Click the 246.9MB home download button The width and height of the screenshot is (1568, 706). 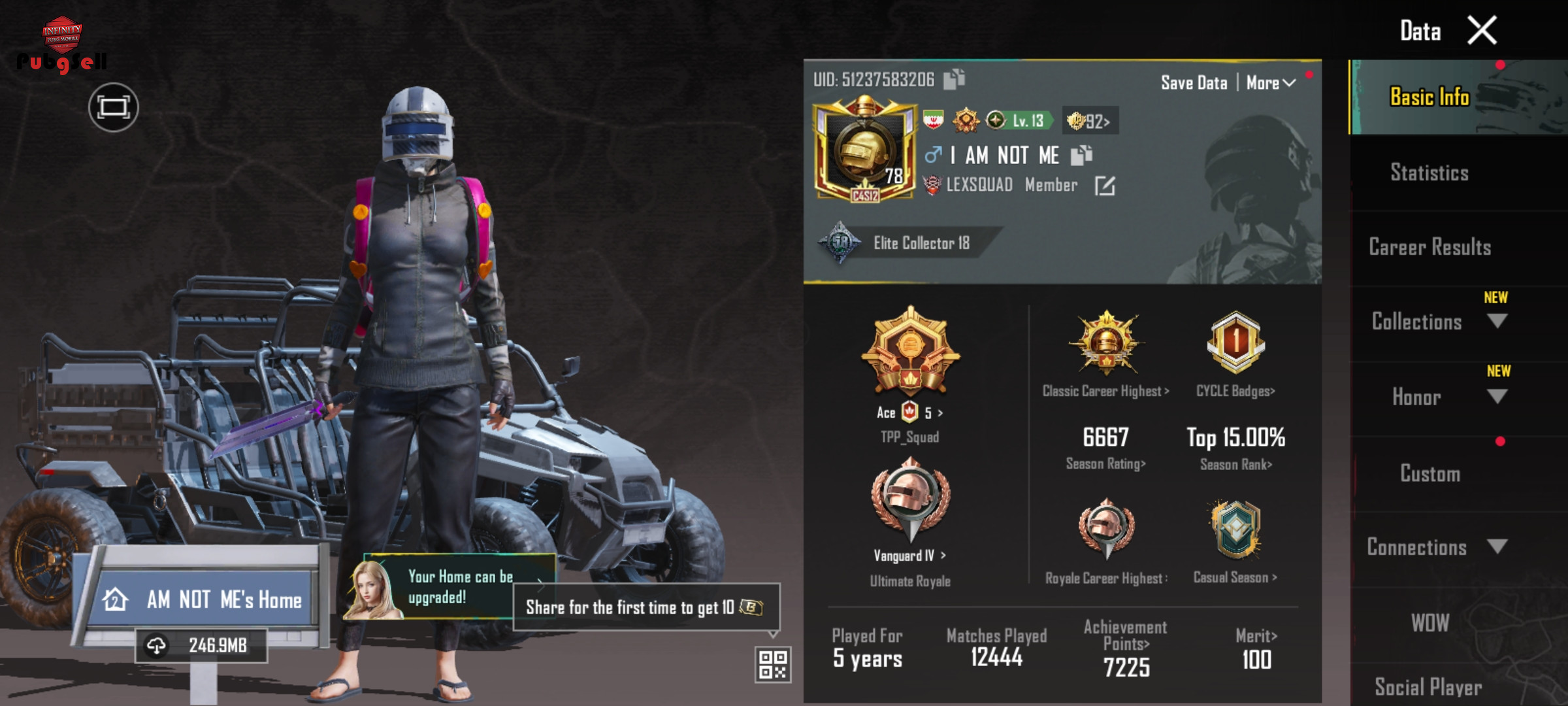201,646
